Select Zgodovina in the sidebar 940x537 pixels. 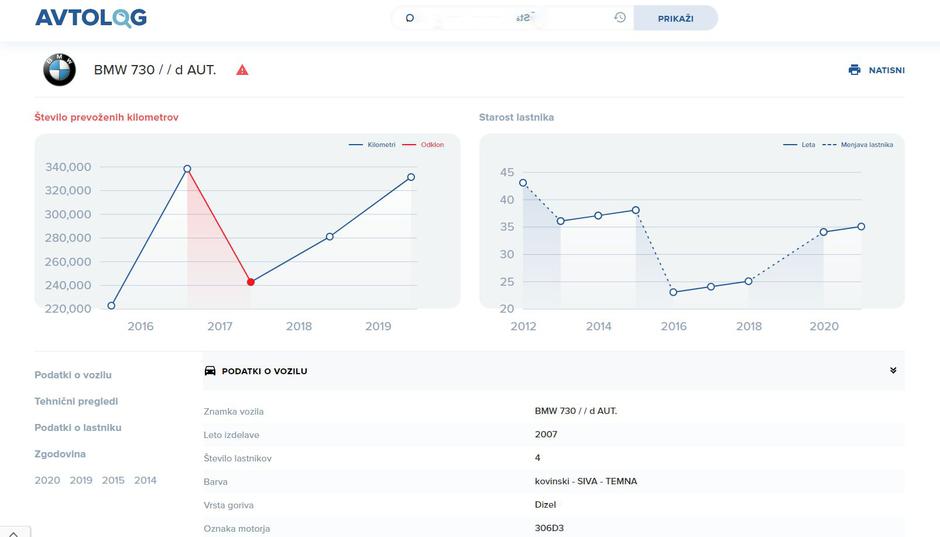[x=60, y=454]
